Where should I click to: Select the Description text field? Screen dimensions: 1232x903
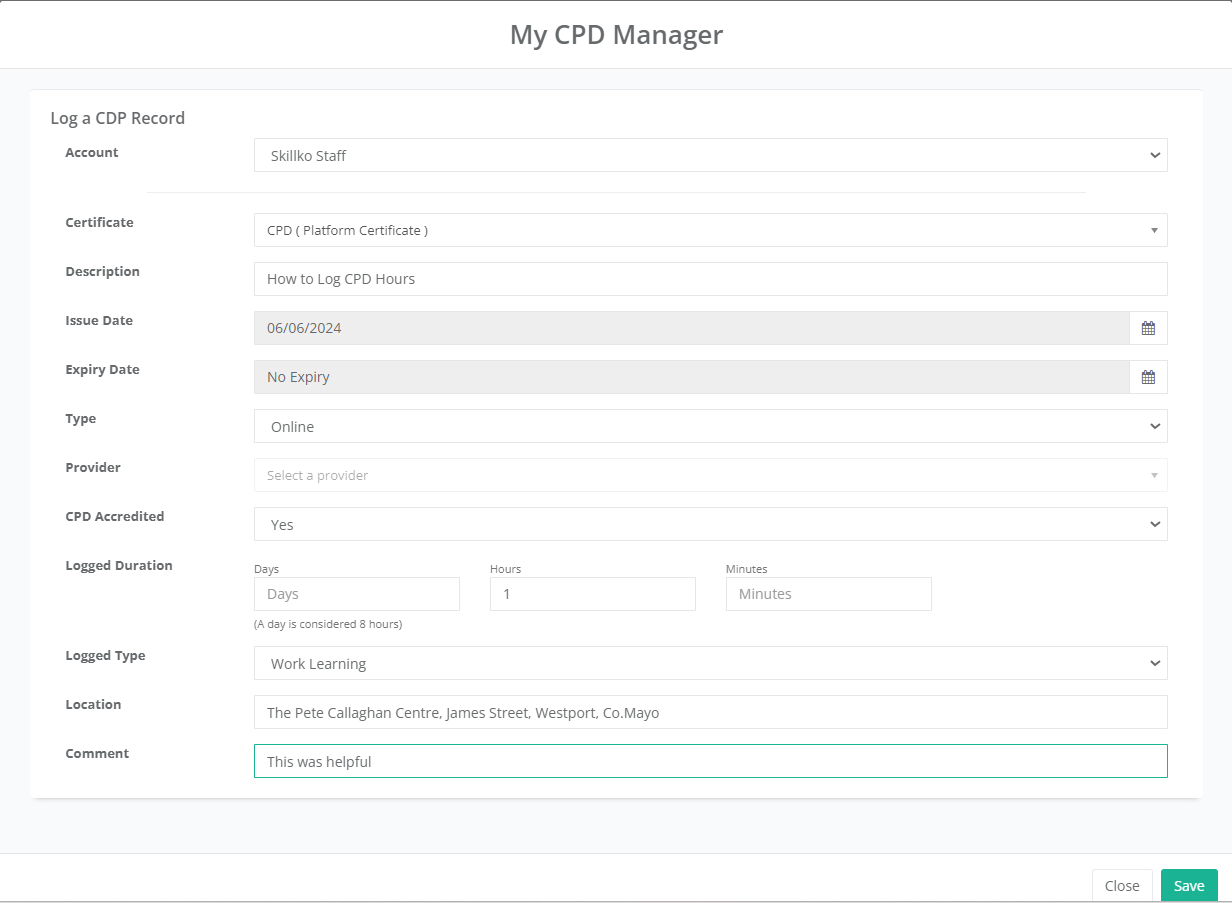coord(710,279)
